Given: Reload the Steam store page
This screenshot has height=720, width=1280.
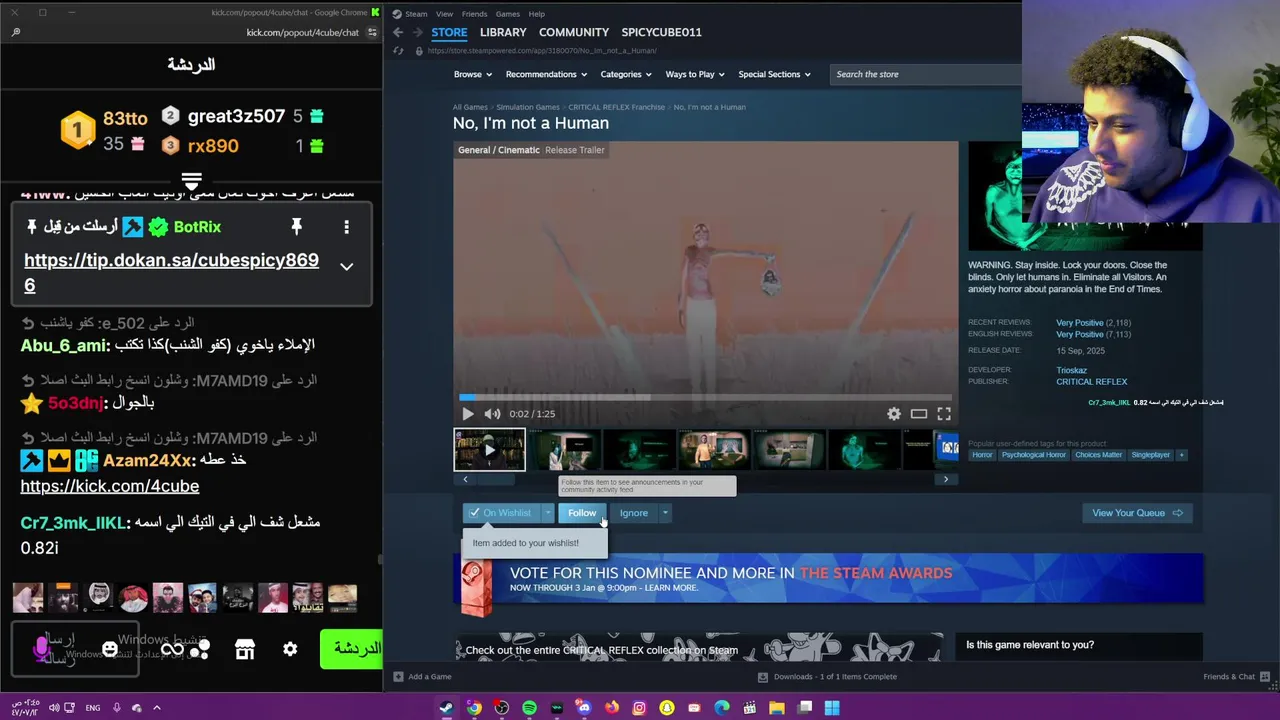Looking at the screenshot, I should (398, 51).
